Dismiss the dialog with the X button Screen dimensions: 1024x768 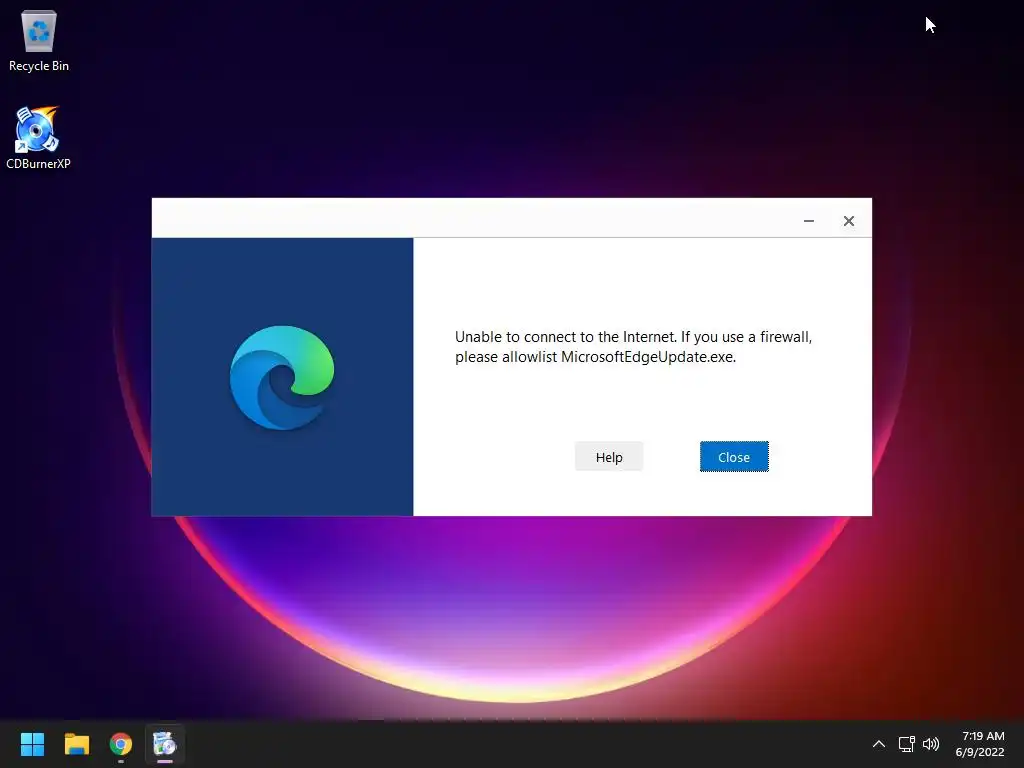pyautogui.click(x=848, y=221)
